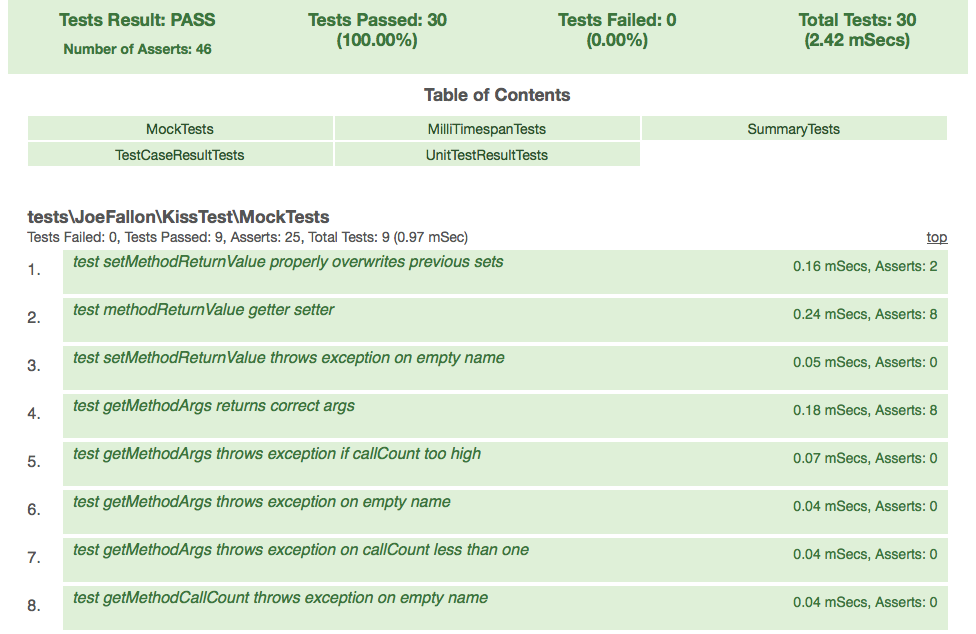The height and width of the screenshot is (634, 976).
Task: Select getMethodArgs throws exception if callCount too high
Action: 277,454
